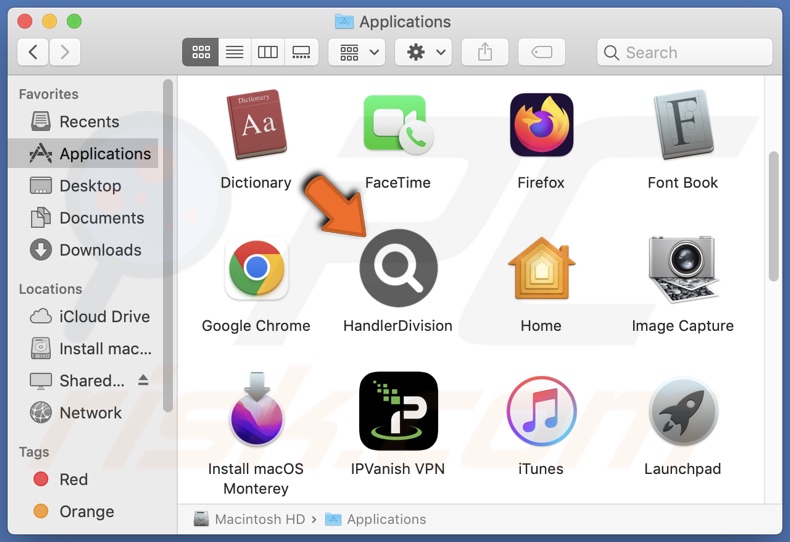Click the Tags section header
Viewport: 790px width, 542px height.
pyautogui.click(x=34, y=452)
